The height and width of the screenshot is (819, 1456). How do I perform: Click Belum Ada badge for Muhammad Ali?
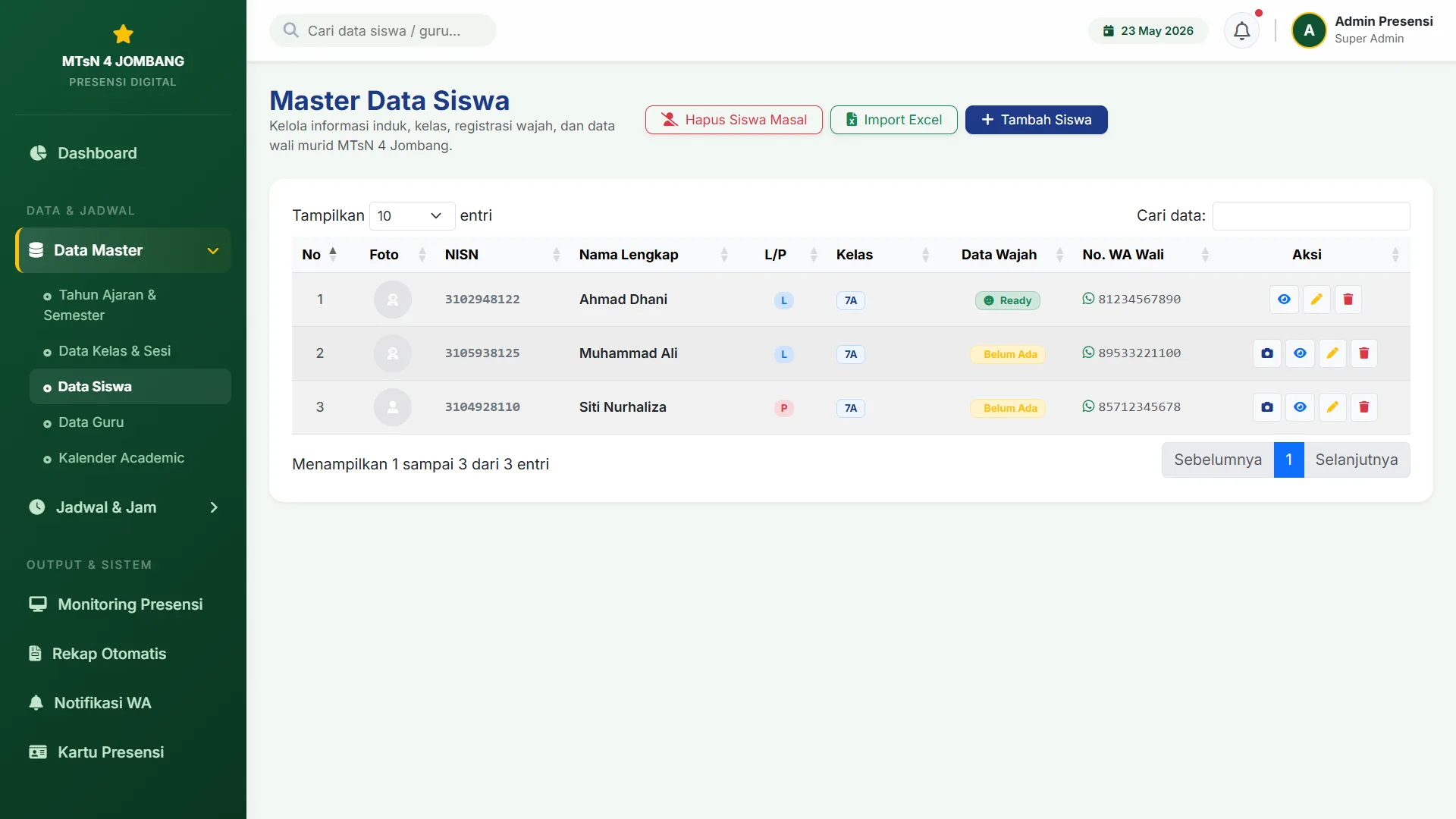point(1007,354)
